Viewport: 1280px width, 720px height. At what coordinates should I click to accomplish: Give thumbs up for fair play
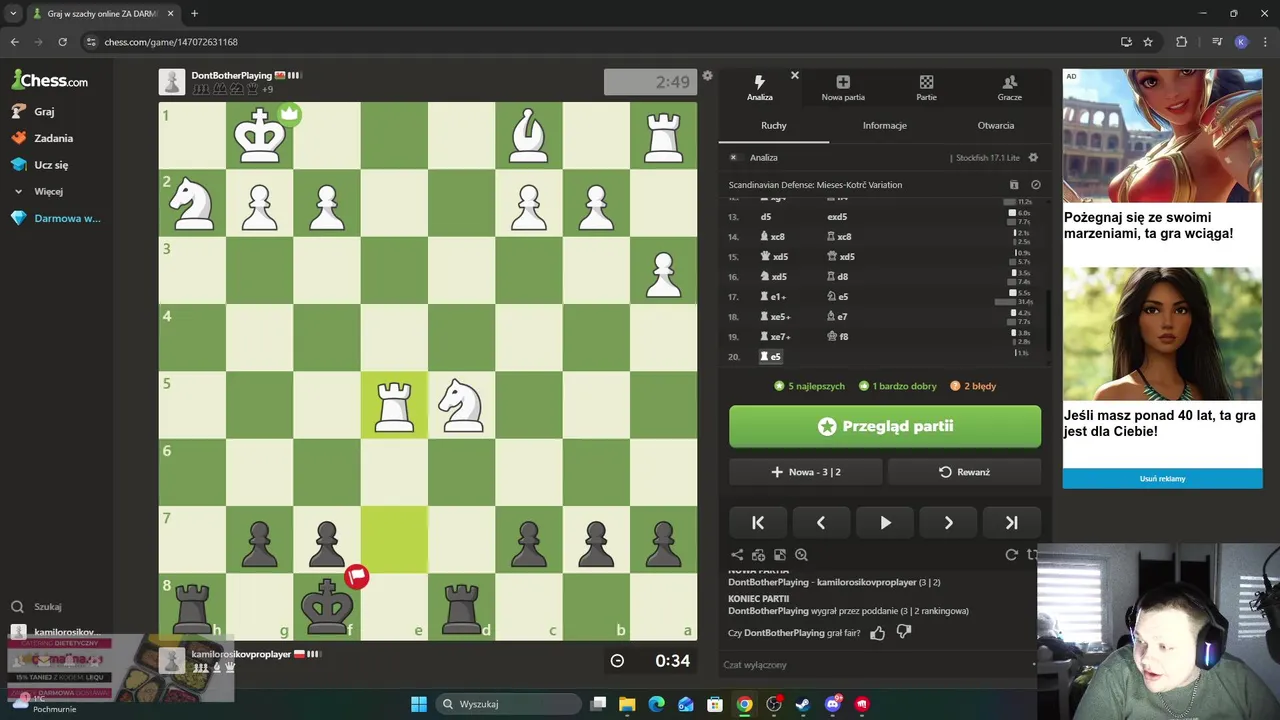[878, 632]
